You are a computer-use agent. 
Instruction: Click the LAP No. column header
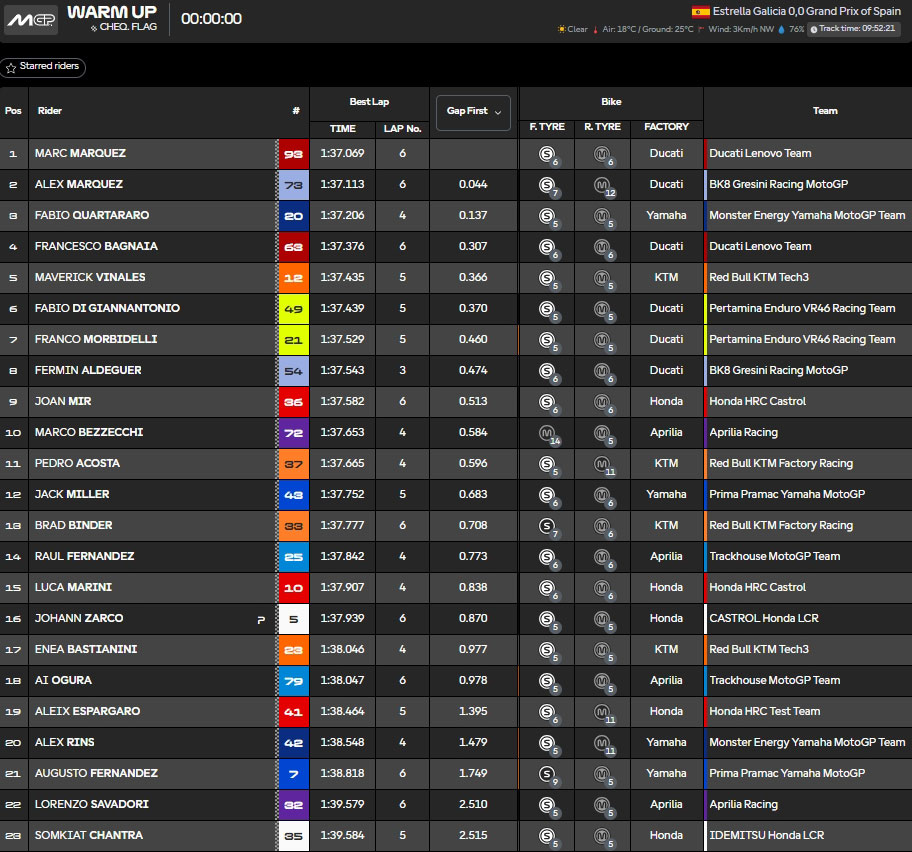[402, 128]
